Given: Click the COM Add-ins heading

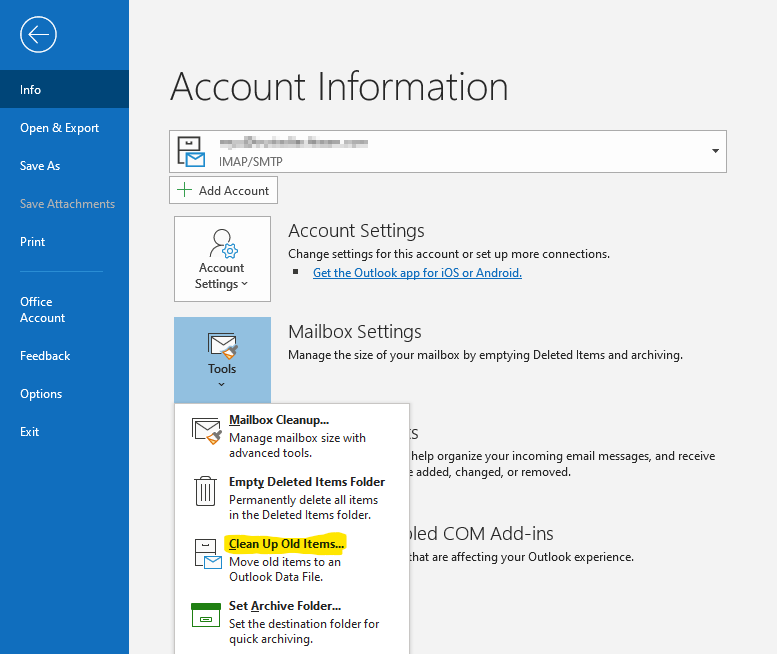Looking at the screenshot, I should pos(481,534).
